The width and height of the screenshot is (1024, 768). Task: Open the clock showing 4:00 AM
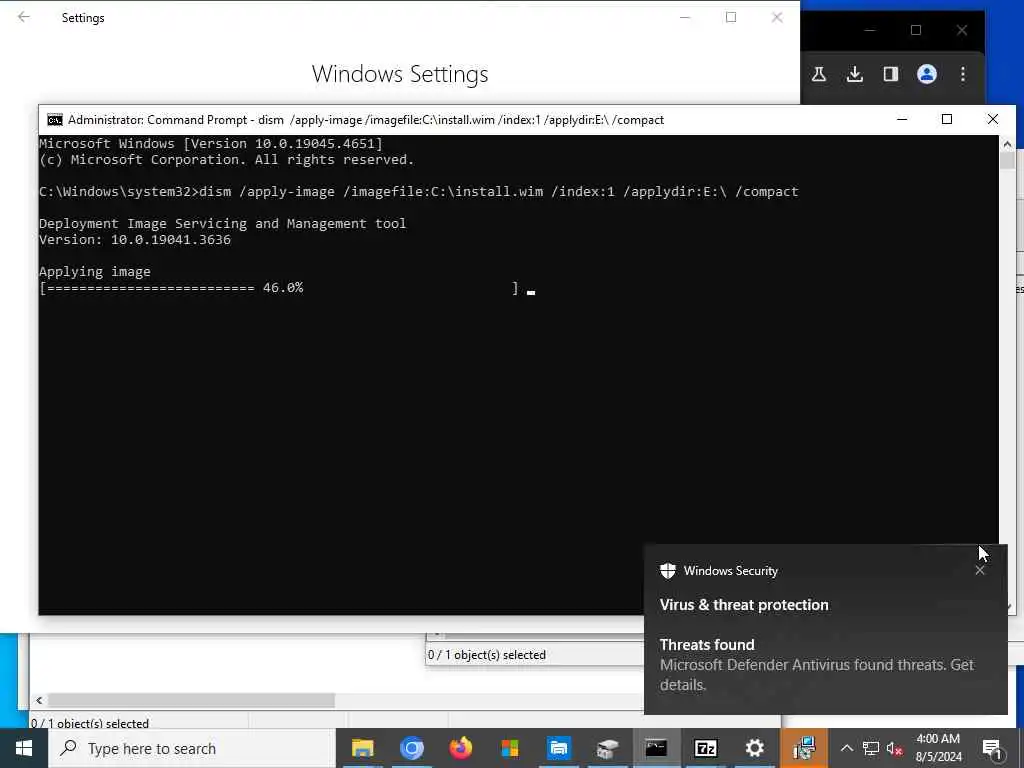pyautogui.click(x=938, y=748)
